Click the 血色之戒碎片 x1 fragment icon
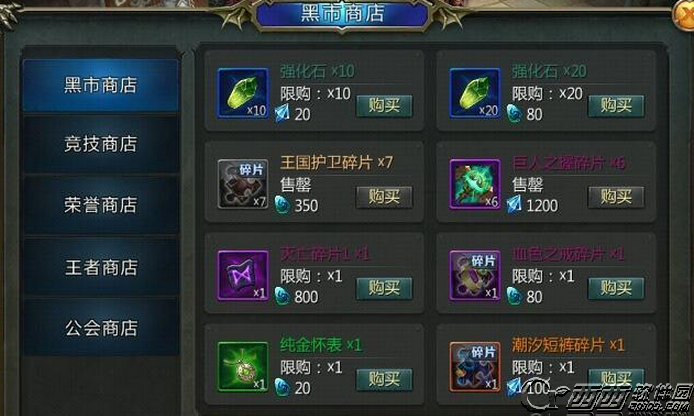This screenshot has width=694, height=416. pyautogui.click(x=474, y=275)
